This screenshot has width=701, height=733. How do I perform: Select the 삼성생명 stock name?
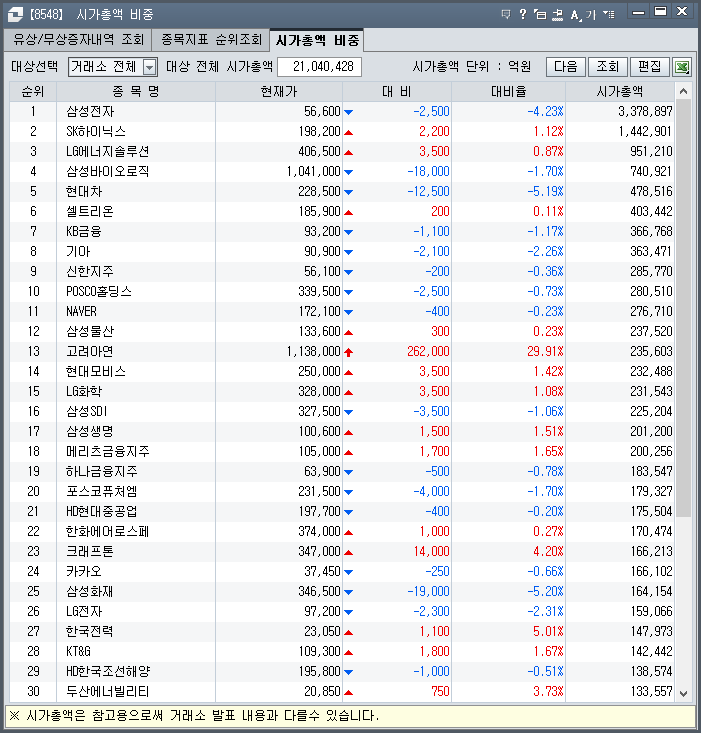90,432
